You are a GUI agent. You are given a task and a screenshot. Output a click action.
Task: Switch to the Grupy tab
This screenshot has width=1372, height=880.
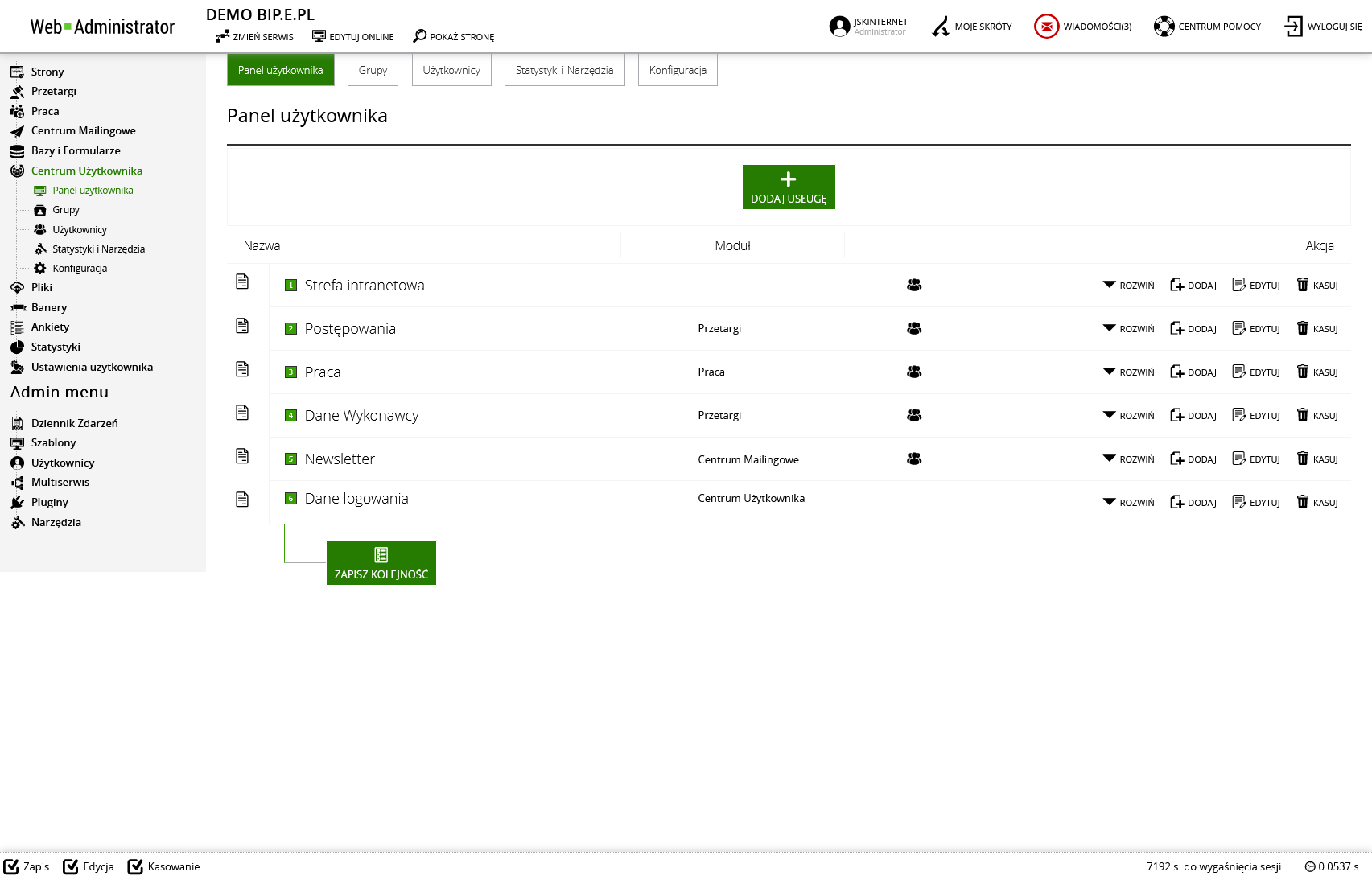373,70
